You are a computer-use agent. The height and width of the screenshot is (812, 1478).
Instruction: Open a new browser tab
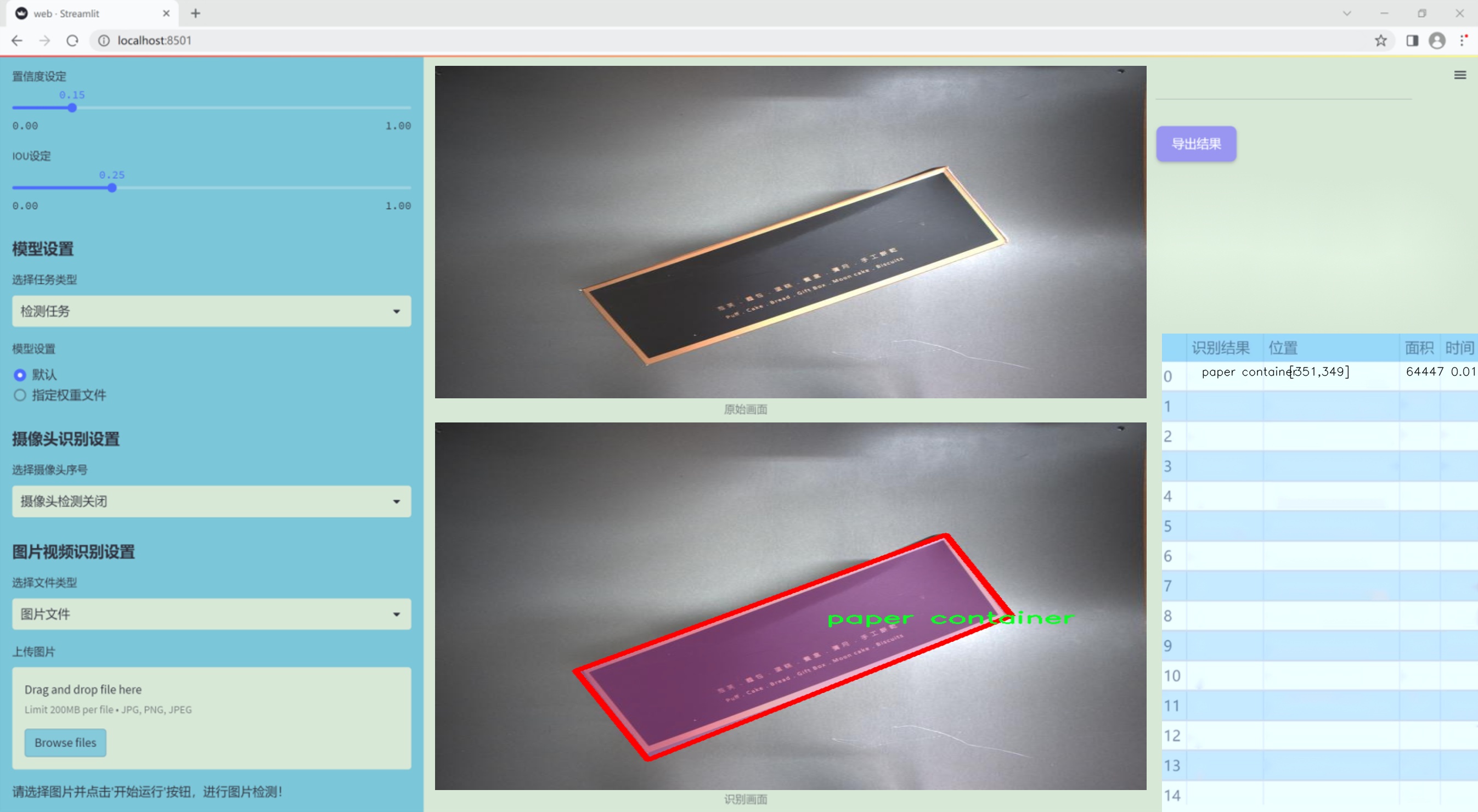click(196, 13)
